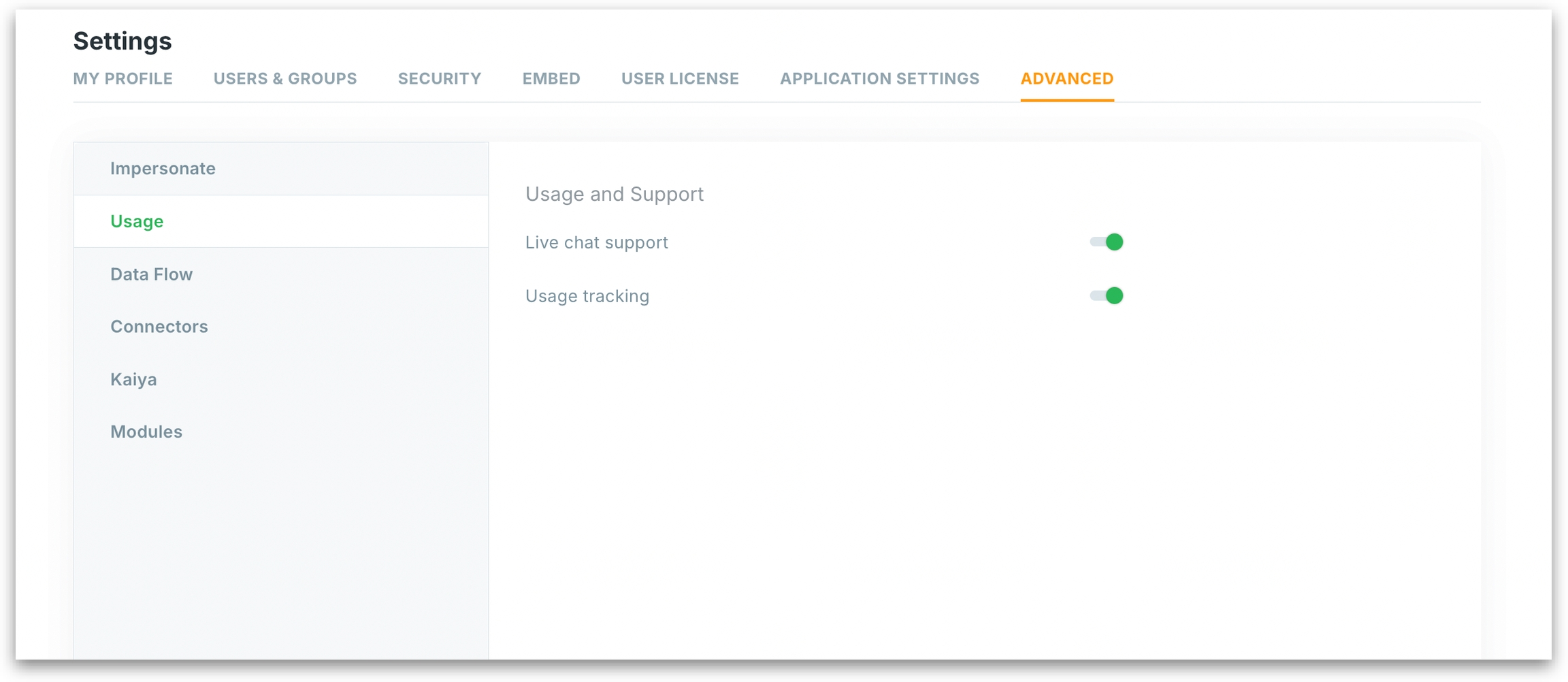Open the User License tab
1568x682 pixels.
679,79
